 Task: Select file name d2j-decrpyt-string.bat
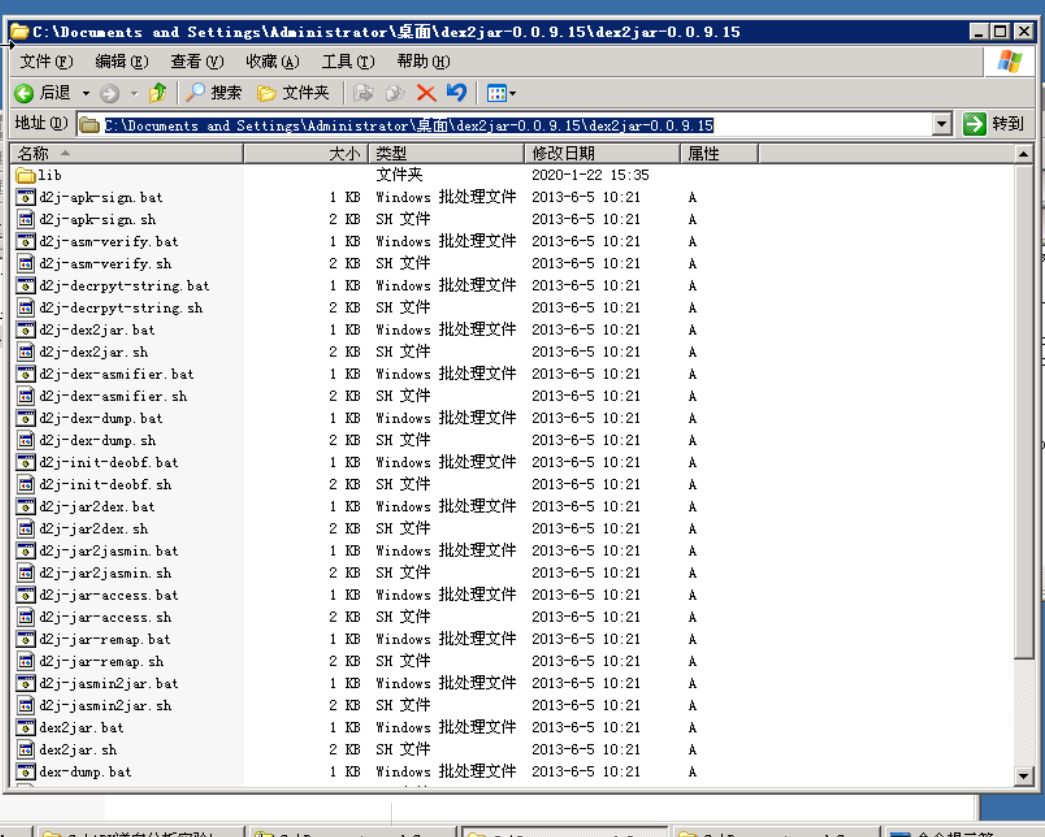pos(124,286)
